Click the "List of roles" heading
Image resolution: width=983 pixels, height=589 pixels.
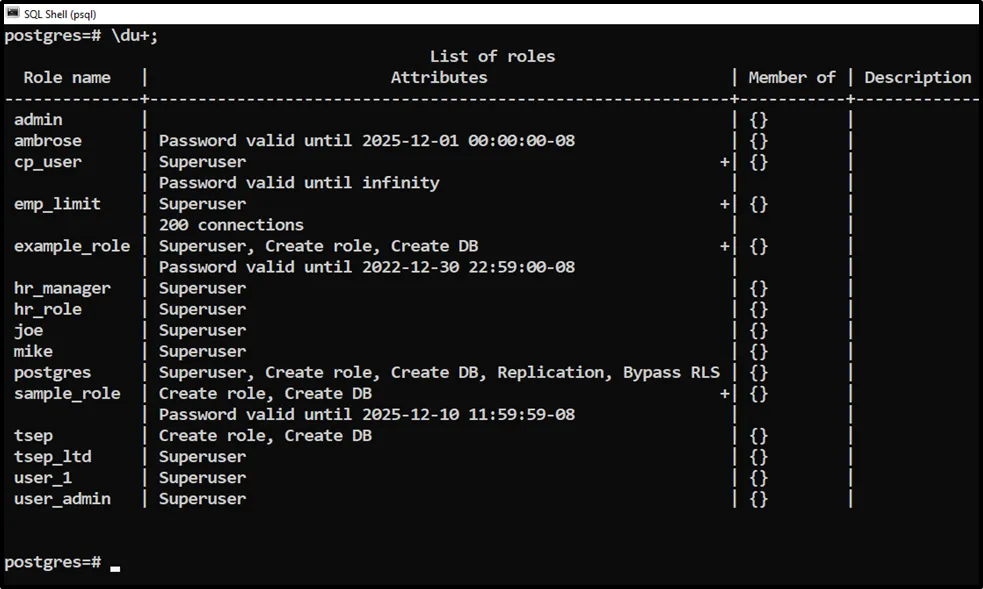492,56
